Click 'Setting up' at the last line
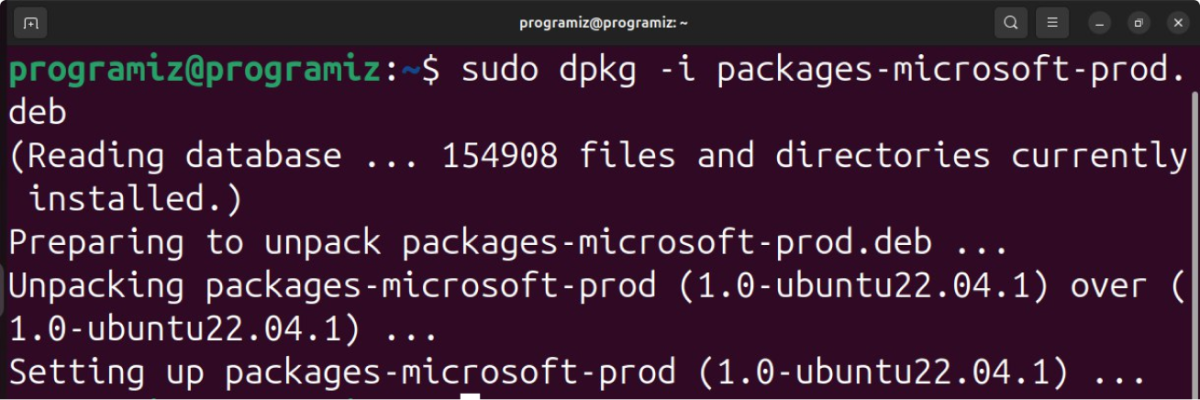 (x=103, y=373)
